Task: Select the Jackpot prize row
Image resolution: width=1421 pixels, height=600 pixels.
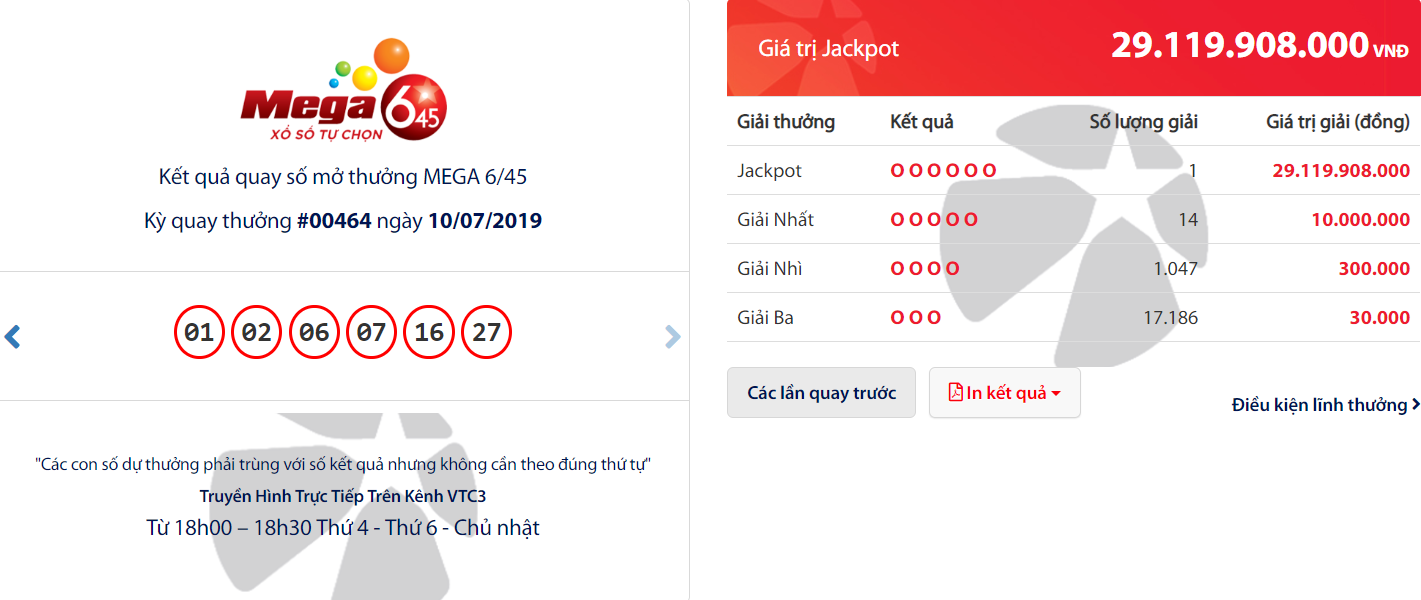Action: point(1073,171)
